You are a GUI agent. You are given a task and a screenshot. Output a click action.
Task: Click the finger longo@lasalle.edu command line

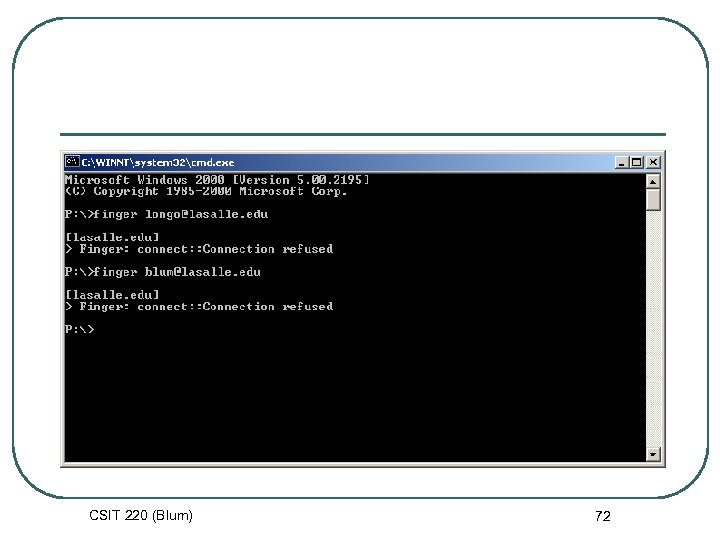(166, 214)
